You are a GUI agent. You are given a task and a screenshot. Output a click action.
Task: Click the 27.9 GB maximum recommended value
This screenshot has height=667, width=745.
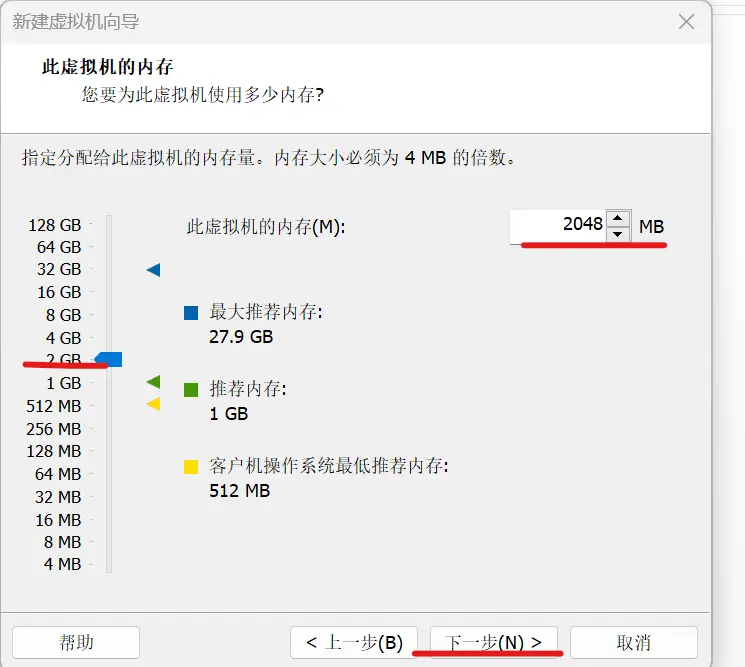coord(241,337)
